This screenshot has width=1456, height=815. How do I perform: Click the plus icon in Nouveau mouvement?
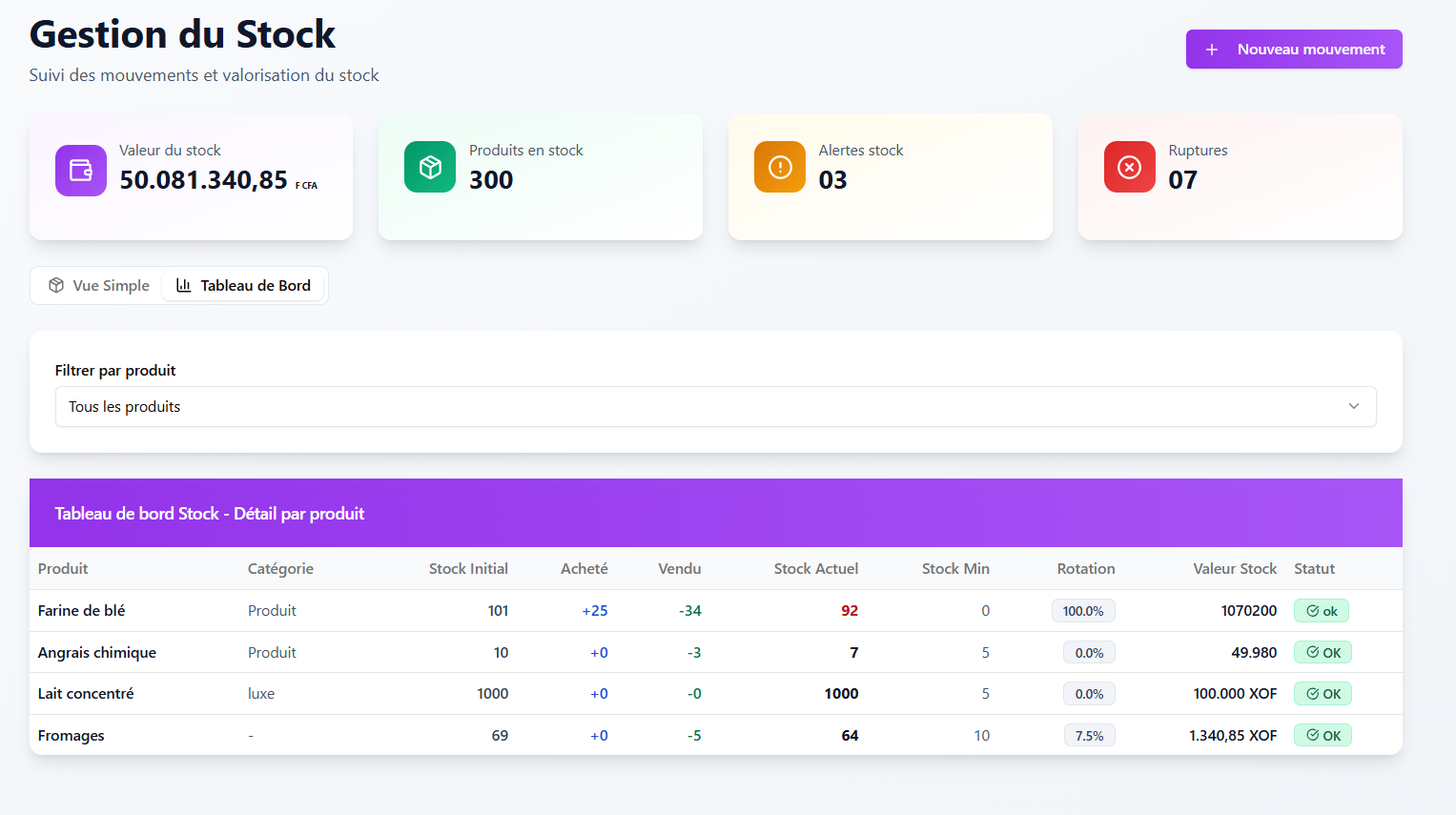tap(1212, 50)
